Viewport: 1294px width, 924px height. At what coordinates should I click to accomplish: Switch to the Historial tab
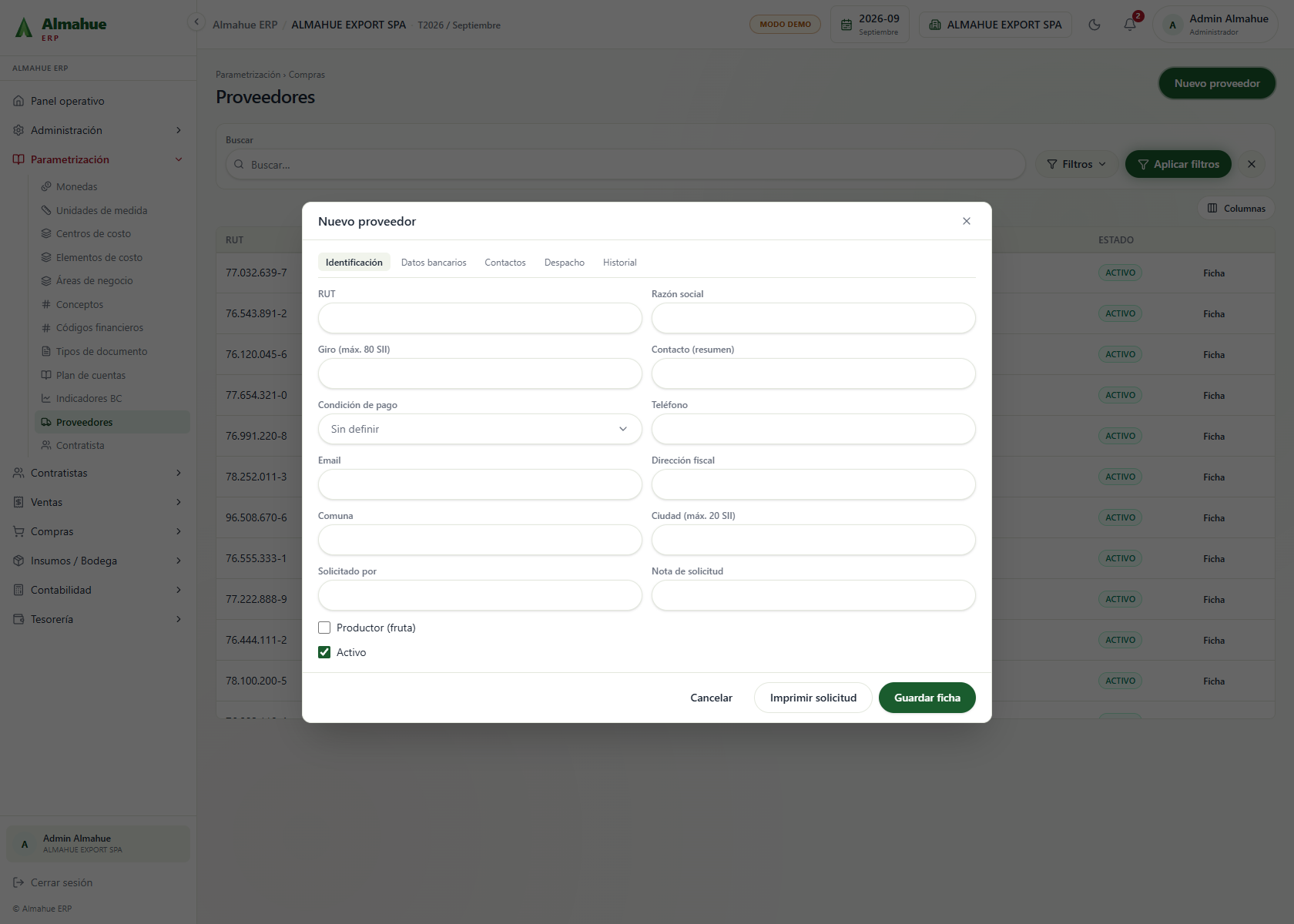620,263
